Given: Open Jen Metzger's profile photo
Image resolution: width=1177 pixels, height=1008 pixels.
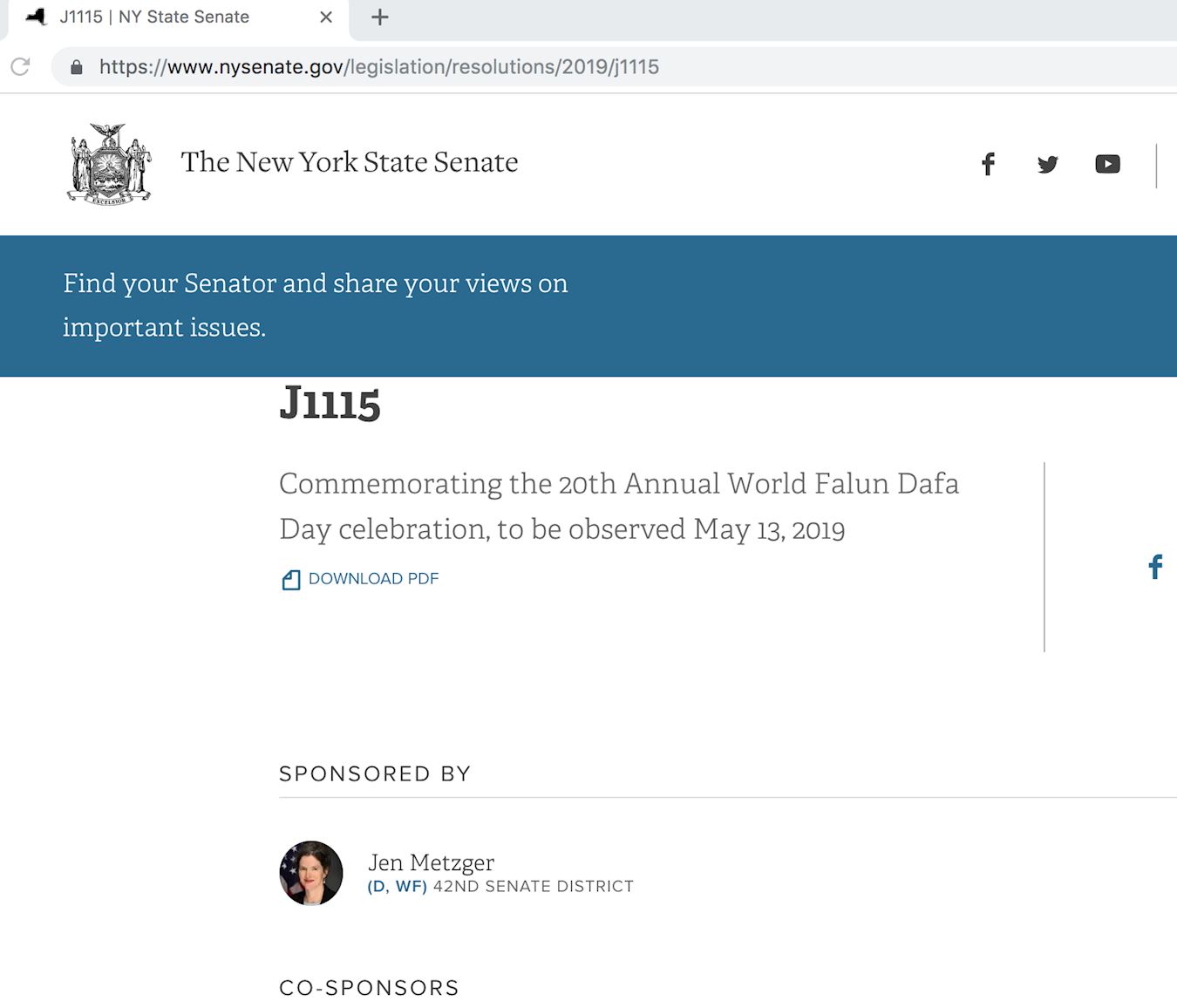Looking at the screenshot, I should tap(311, 873).
